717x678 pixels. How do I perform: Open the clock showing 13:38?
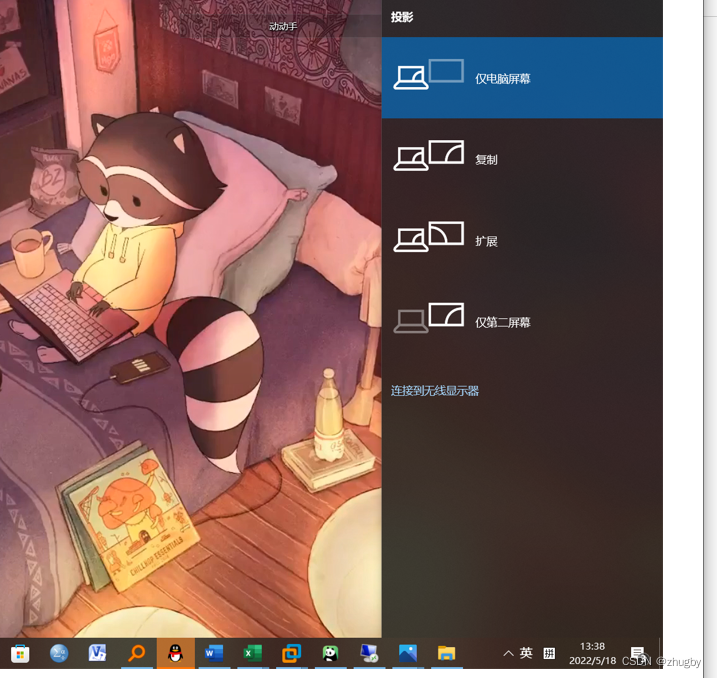(x=593, y=654)
